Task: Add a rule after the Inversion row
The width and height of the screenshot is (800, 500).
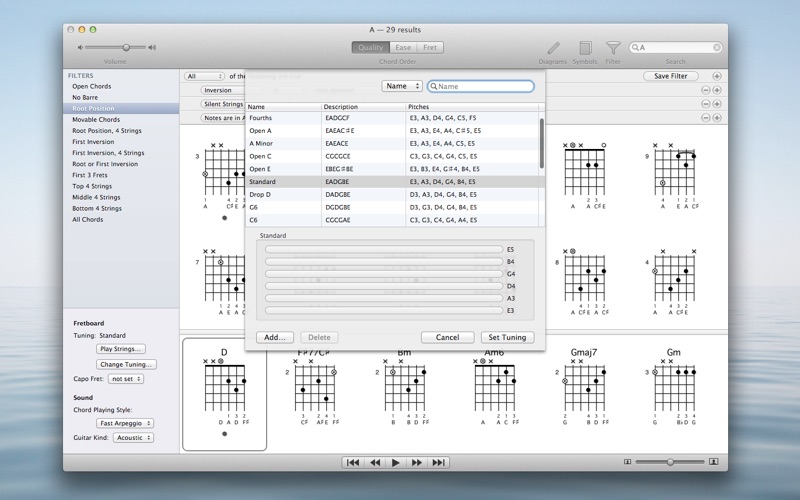Action: 717,90
